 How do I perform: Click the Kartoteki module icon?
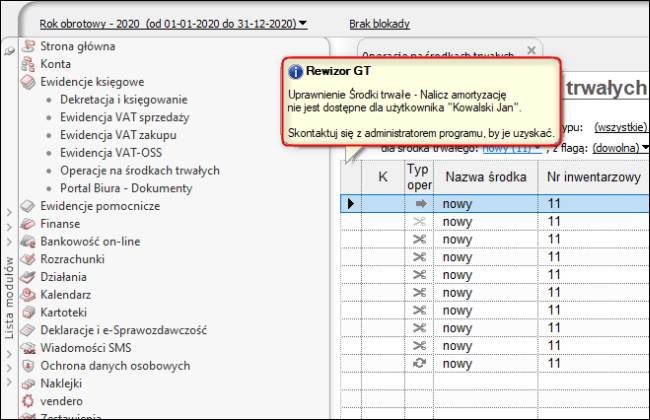pyautogui.click(x=28, y=312)
